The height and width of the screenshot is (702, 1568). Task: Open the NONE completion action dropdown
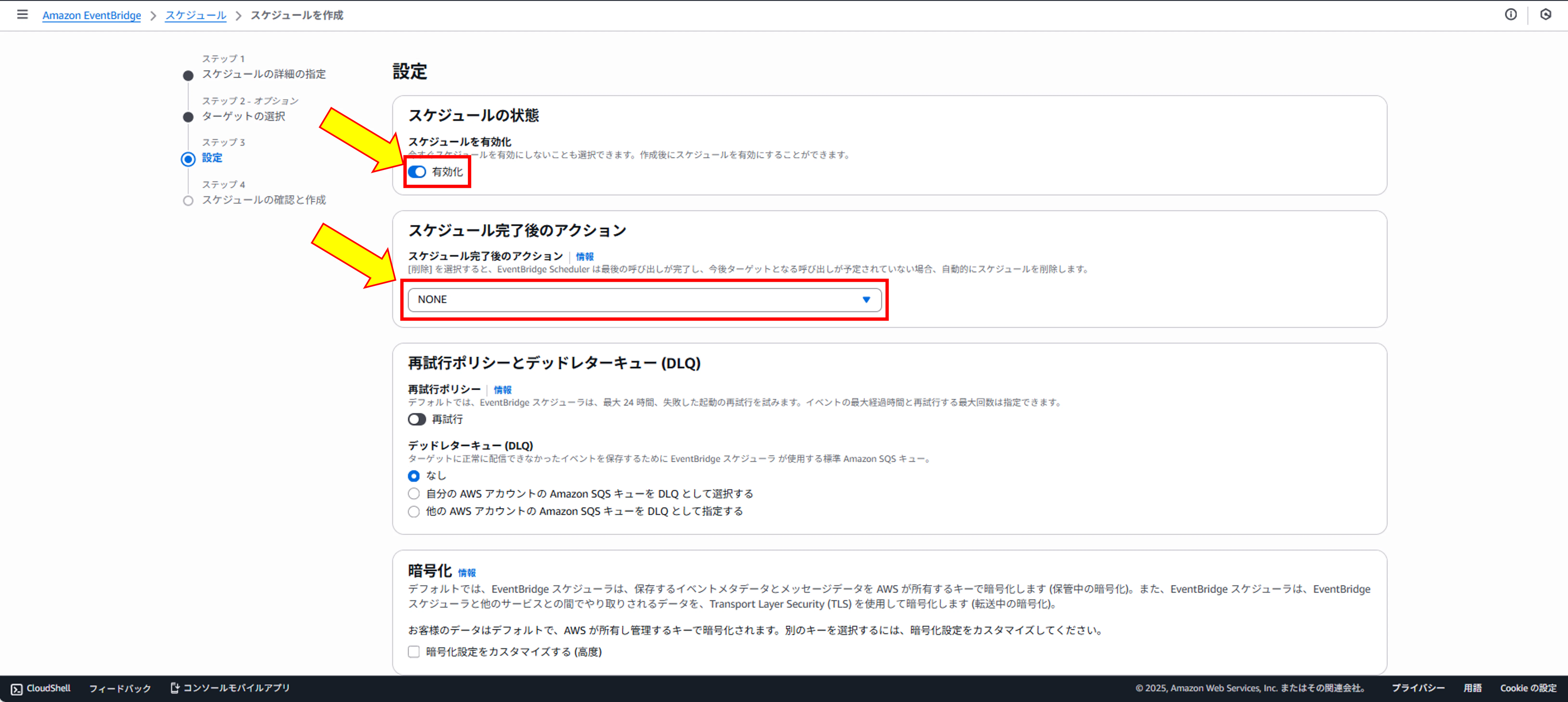645,300
